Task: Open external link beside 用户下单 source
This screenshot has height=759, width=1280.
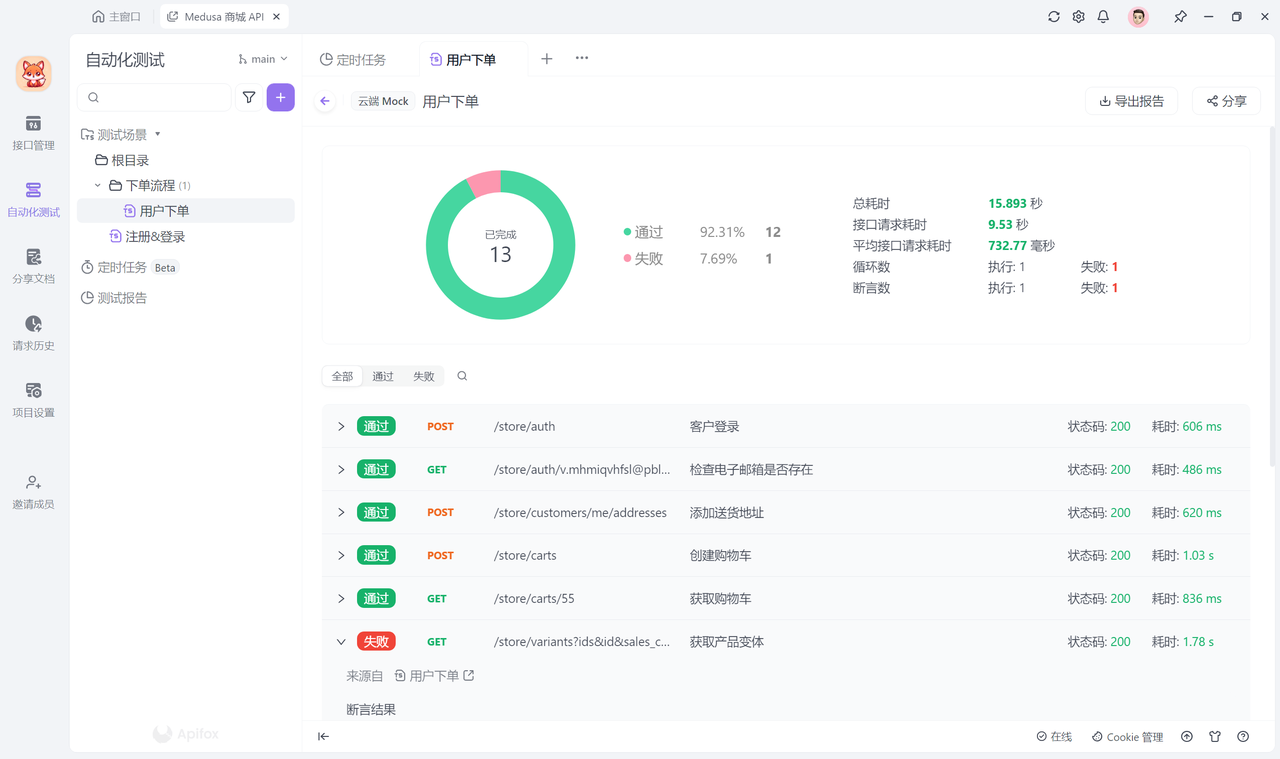Action: click(x=469, y=676)
